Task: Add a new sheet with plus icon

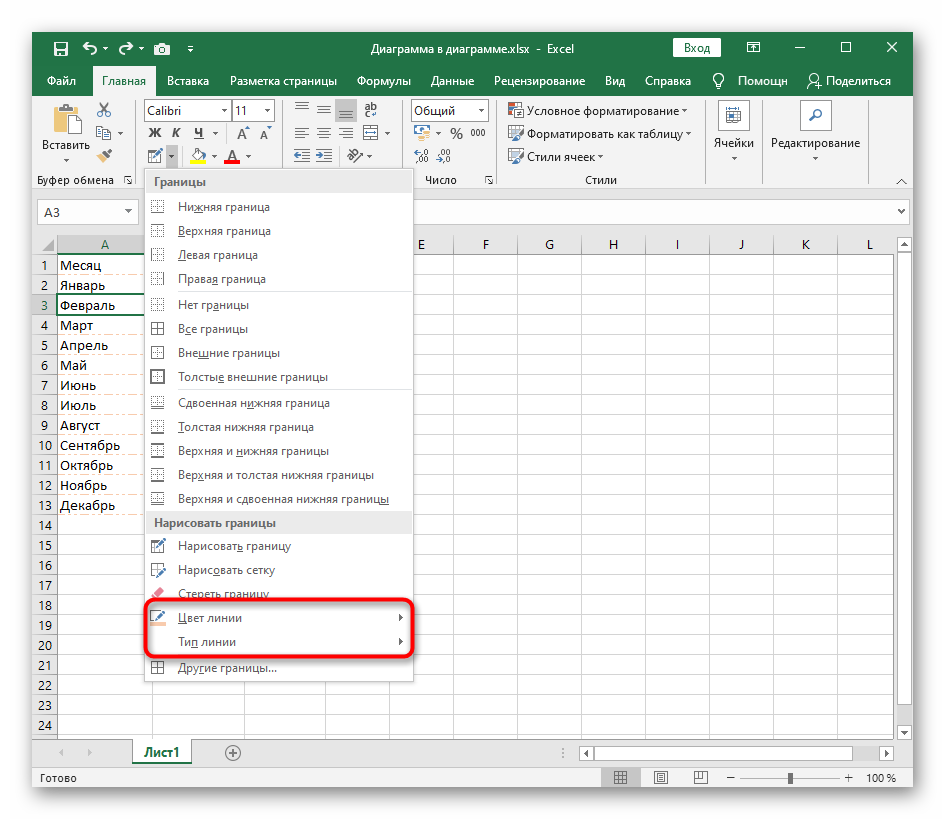Action: (x=233, y=752)
